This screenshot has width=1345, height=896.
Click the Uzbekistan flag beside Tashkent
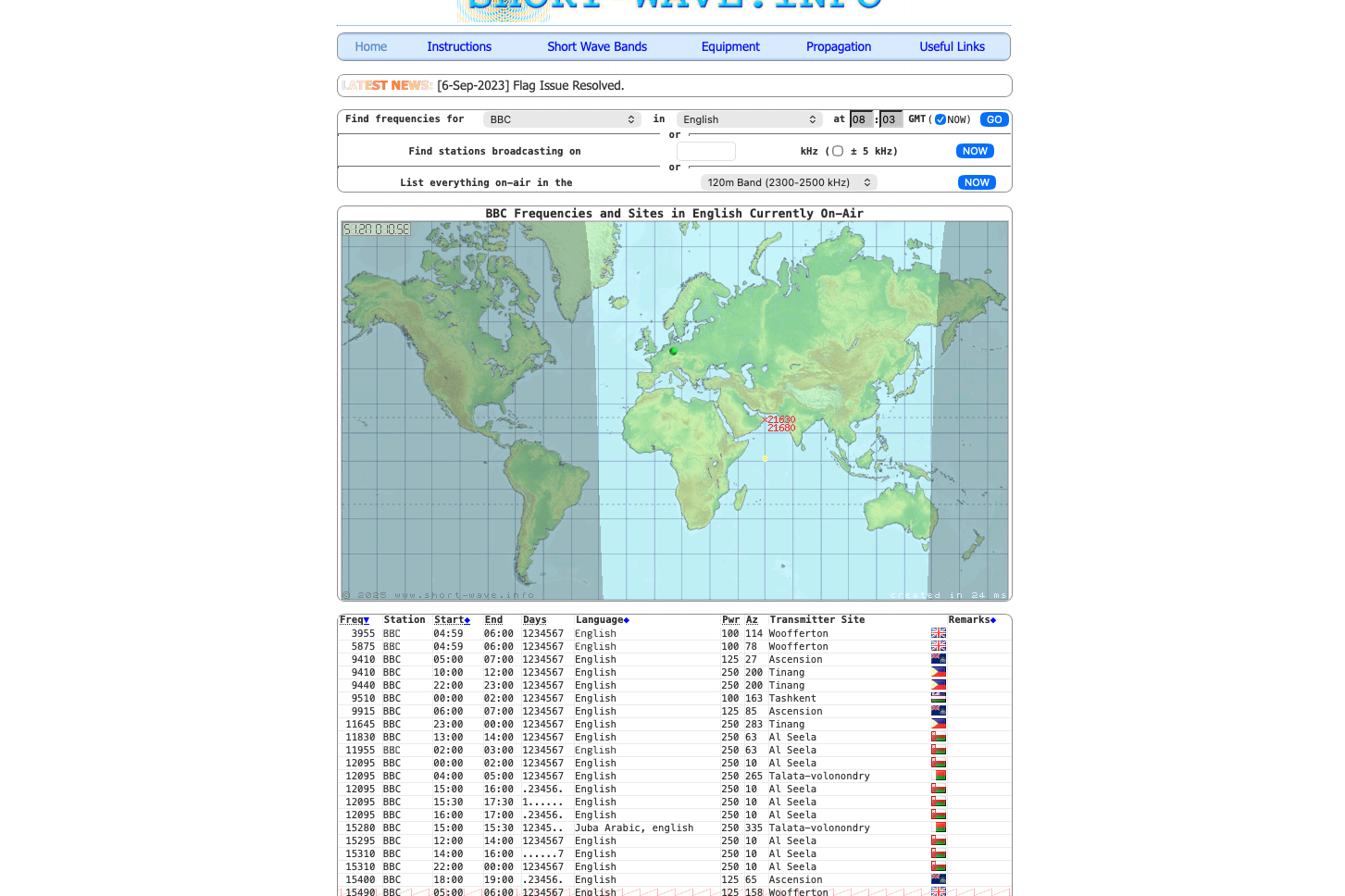tap(938, 699)
